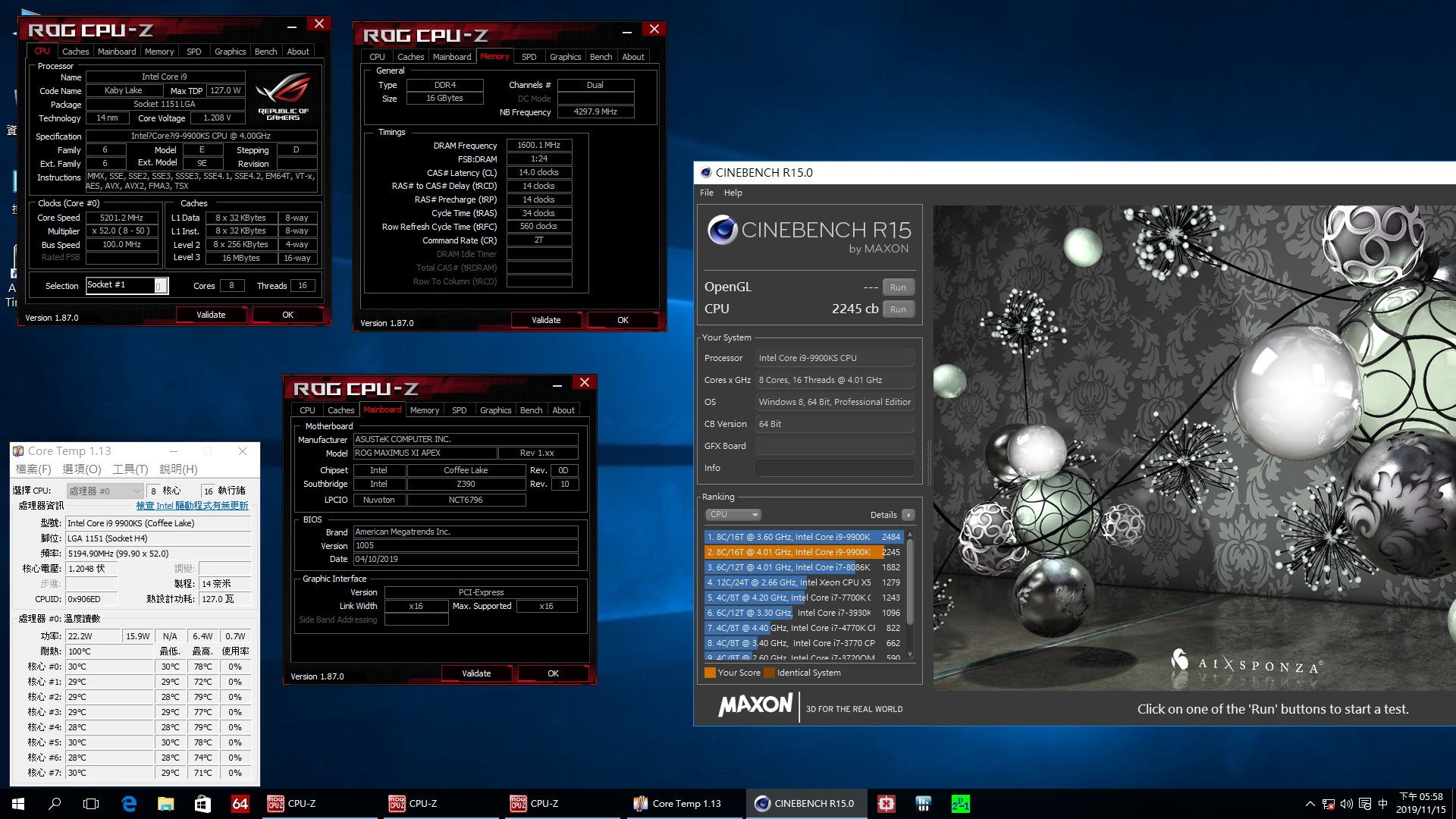
Task: Open taskbar search magnifier
Action: click(55, 804)
